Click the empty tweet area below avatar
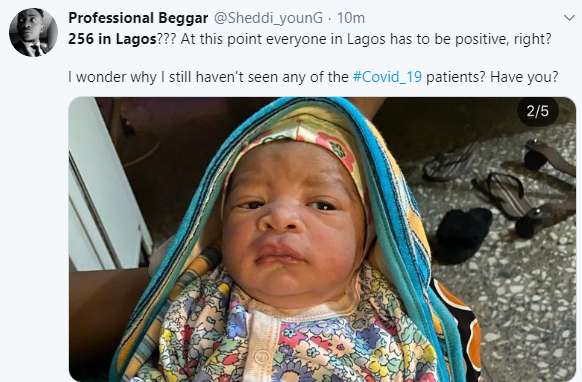582x382 pixels. [x=33, y=223]
